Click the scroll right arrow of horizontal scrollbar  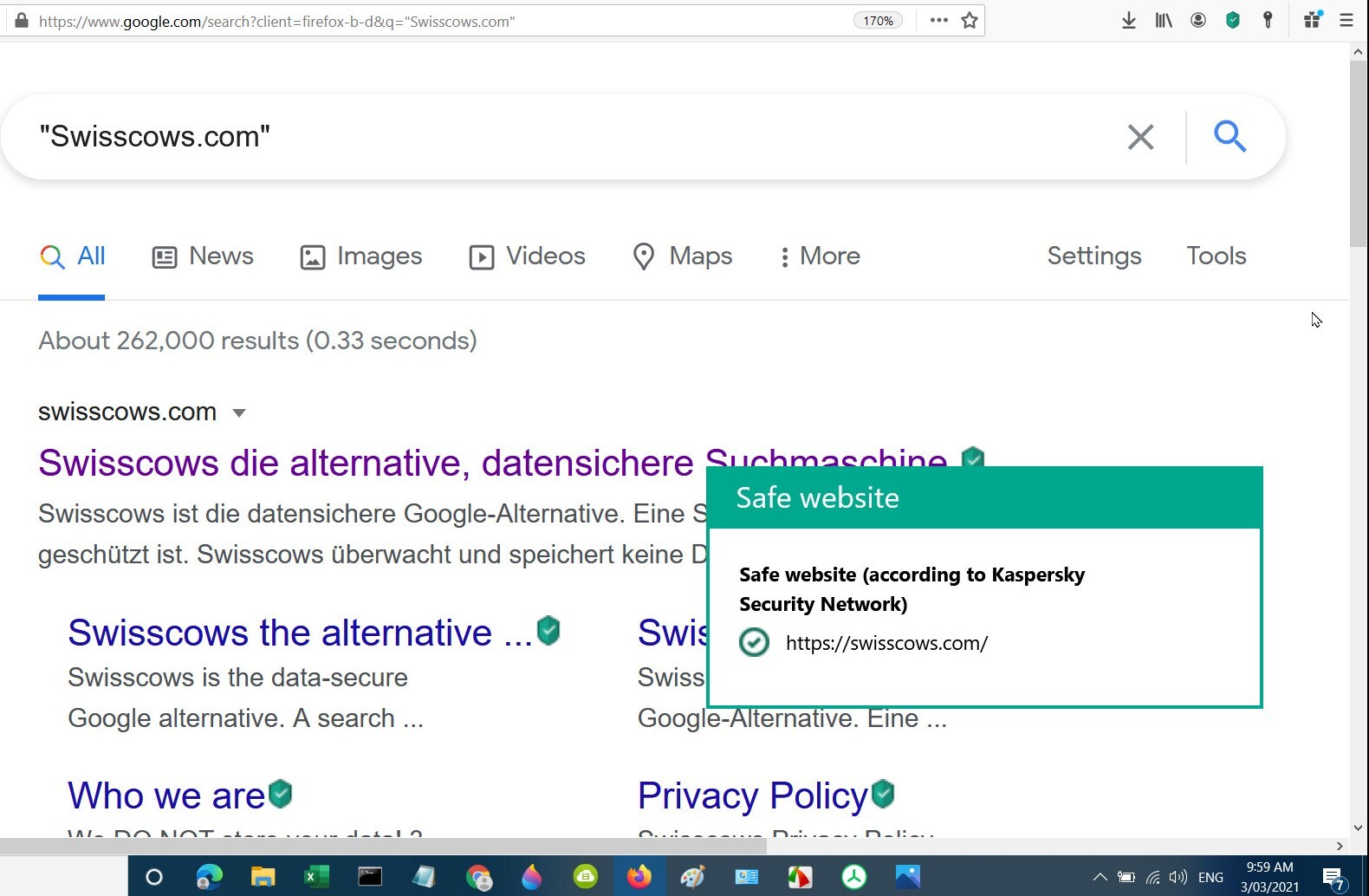[x=1340, y=846]
